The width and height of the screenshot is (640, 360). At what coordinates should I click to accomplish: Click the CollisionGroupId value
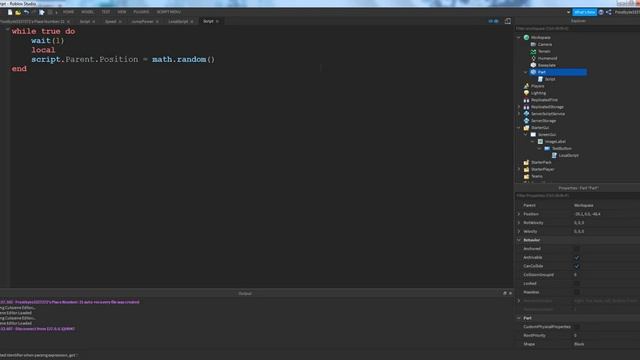point(576,275)
